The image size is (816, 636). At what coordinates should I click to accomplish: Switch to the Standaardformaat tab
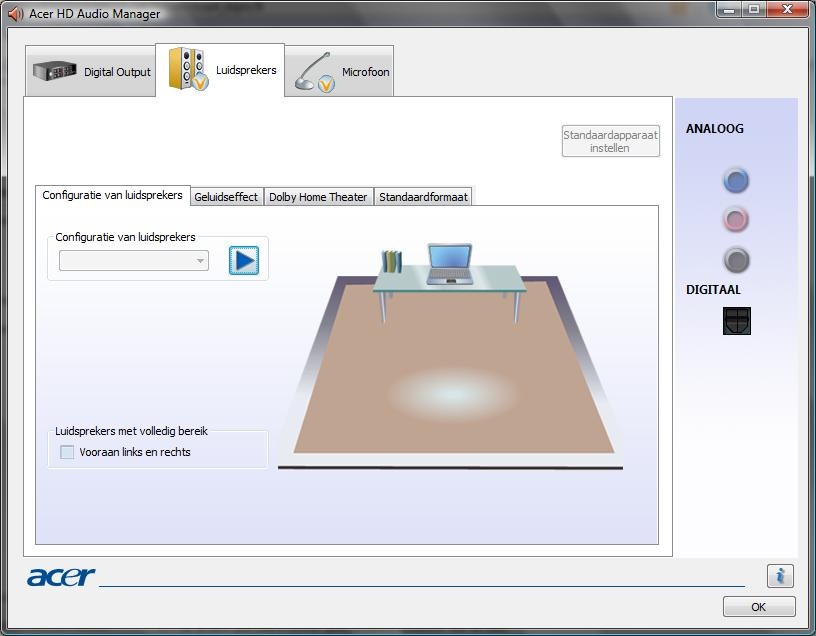click(x=423, y=197)
